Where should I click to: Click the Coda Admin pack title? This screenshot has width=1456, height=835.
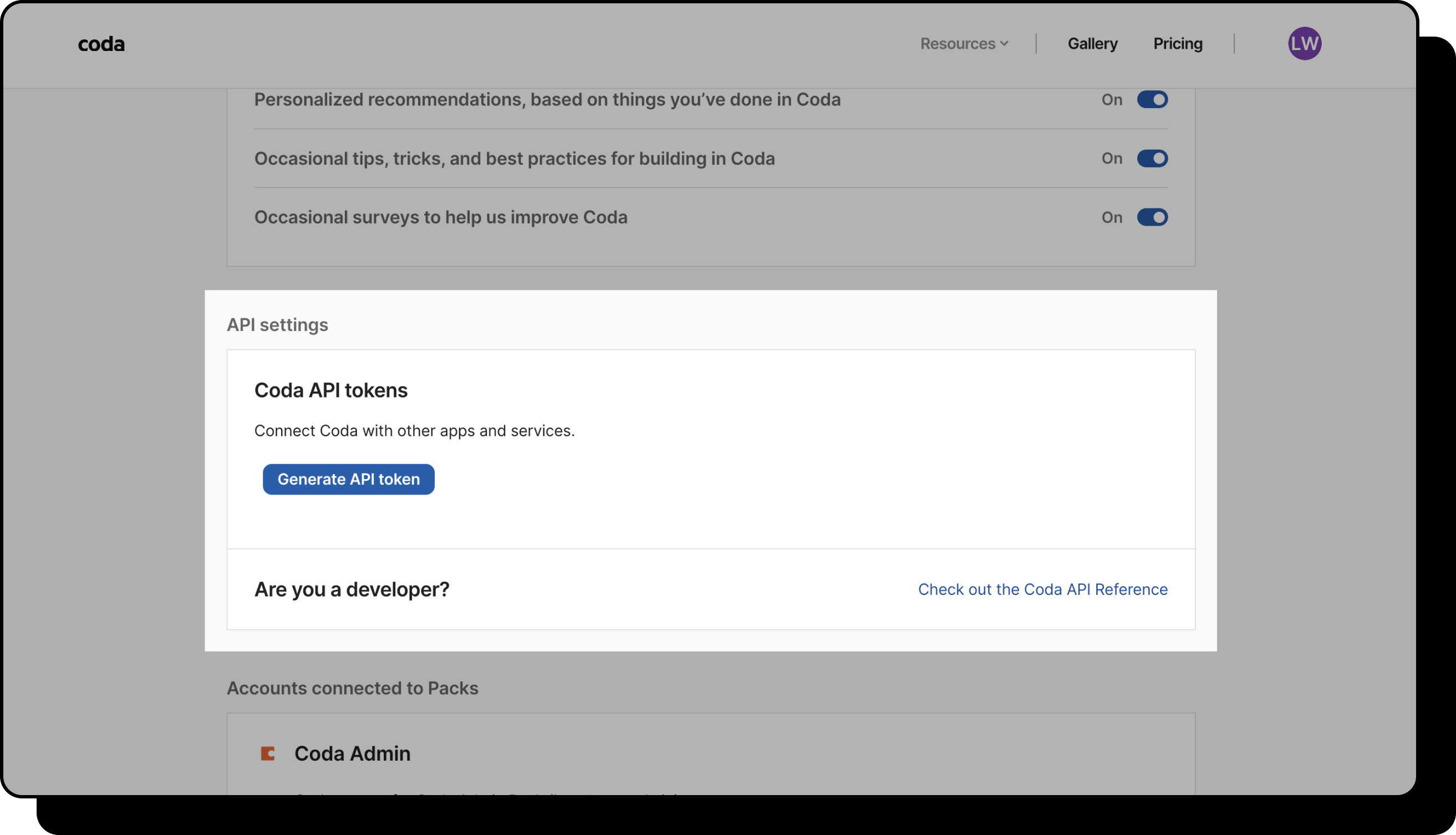click(352, 753)
